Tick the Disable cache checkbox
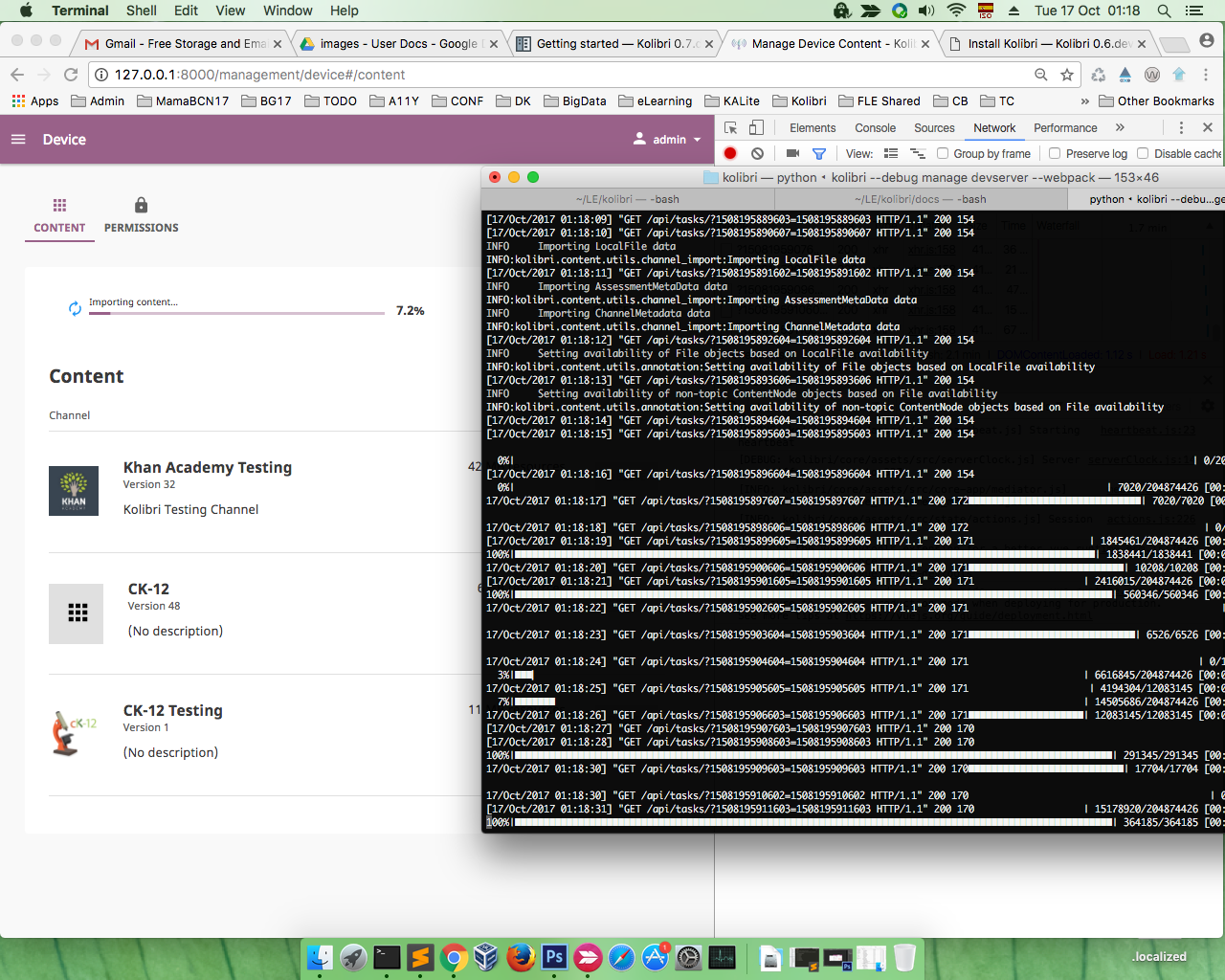Viewport: 1225px width, 980px height. click(x=1143, y=153)
